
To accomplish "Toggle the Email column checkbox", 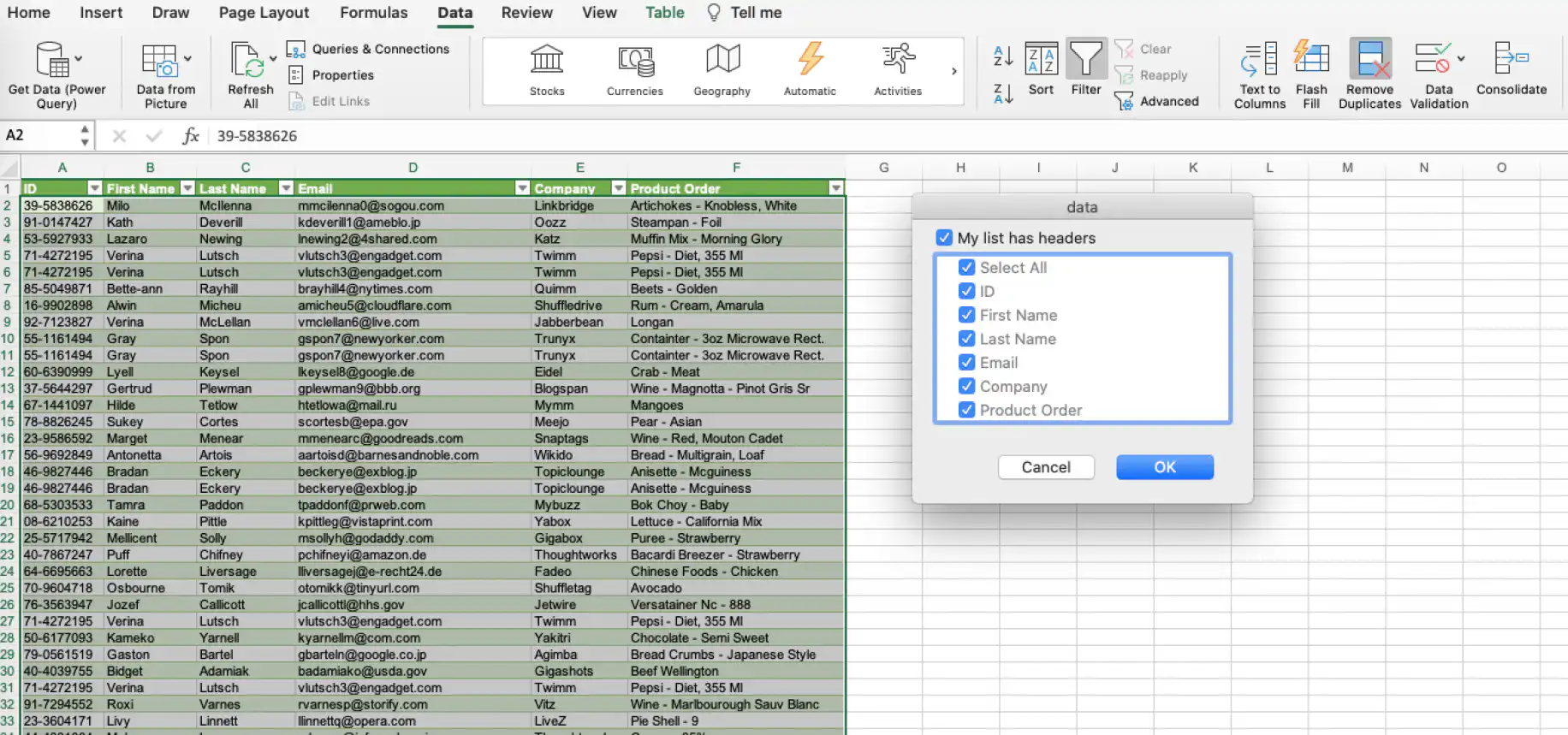I will coord(967,363).
